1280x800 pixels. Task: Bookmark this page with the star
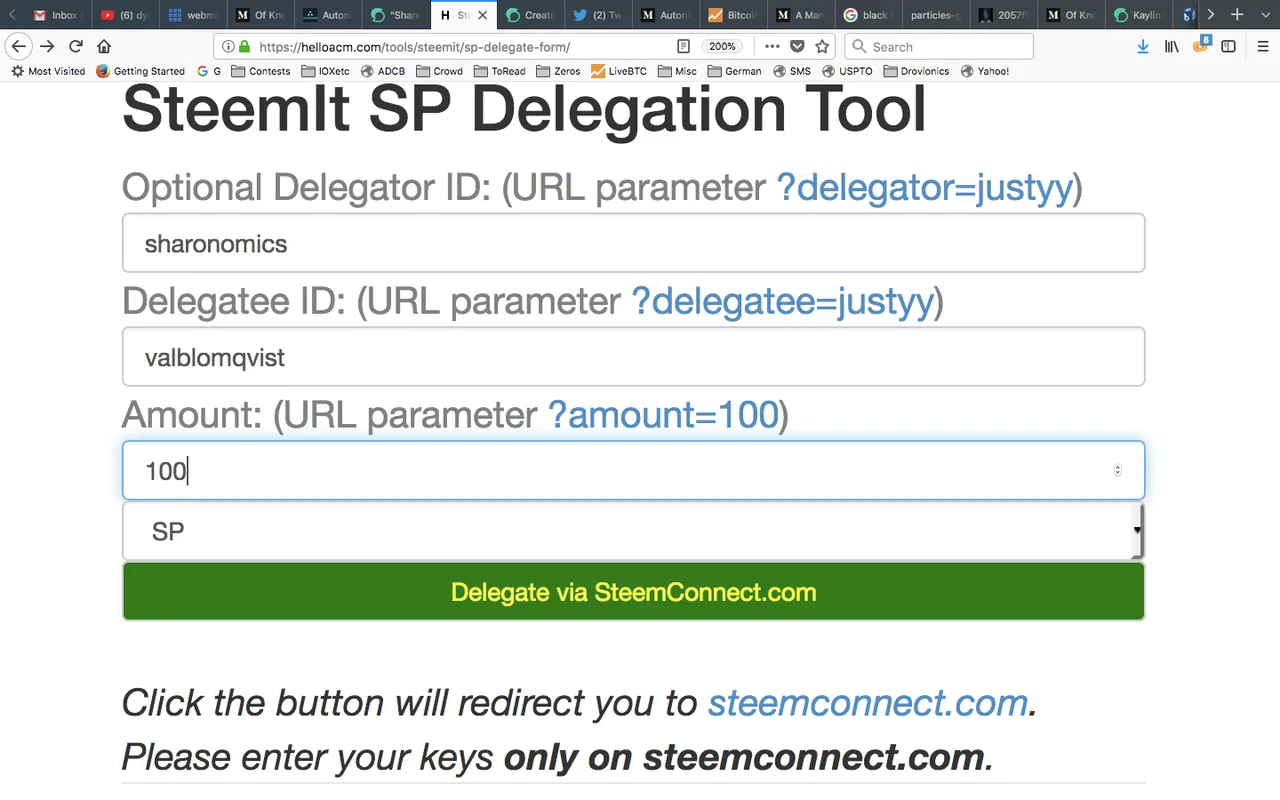coord(822,46)
